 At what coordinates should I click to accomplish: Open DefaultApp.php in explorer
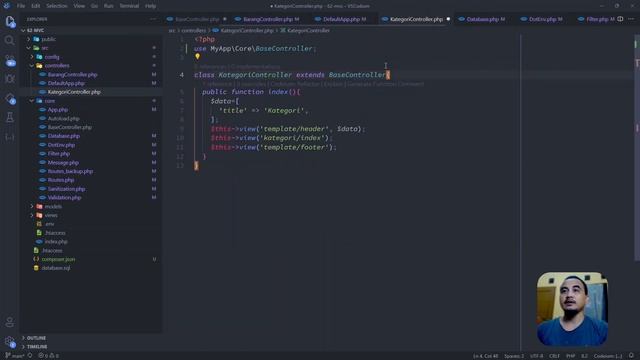coord(66,83)
